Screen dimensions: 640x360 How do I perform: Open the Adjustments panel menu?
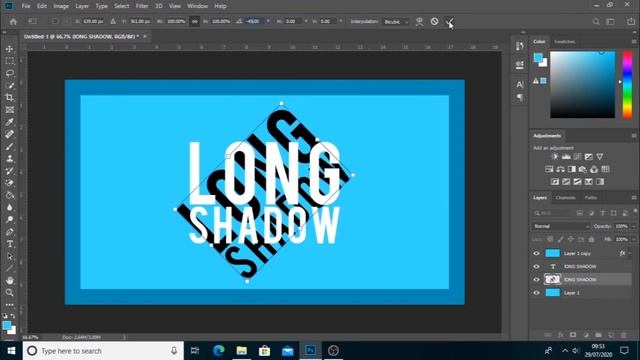(x=634, y=136)
